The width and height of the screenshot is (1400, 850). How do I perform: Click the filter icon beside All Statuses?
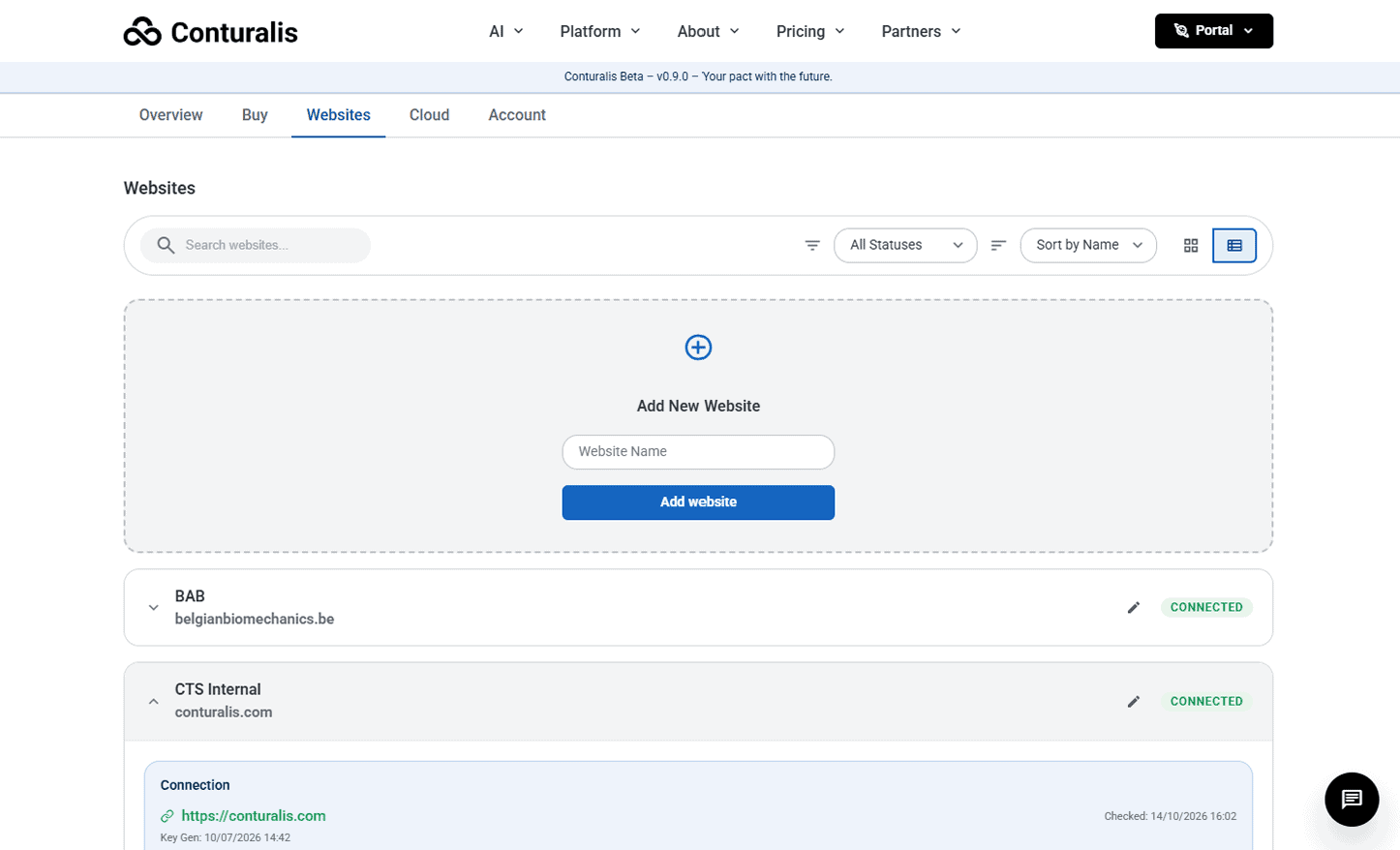(x=812, y=246)
